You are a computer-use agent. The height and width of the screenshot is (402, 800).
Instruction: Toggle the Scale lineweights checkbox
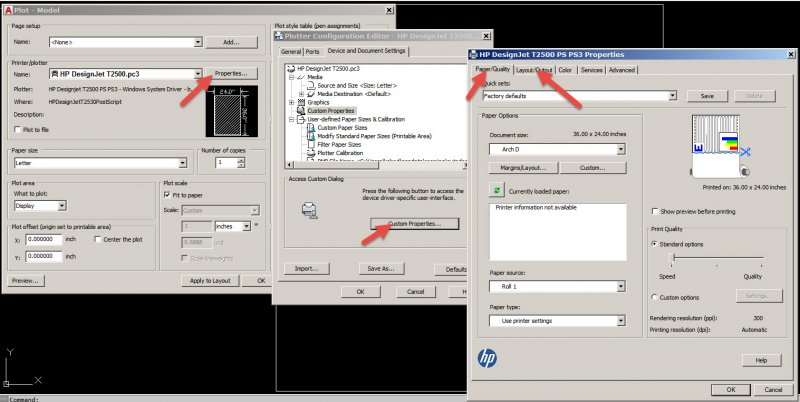tap(184, 259)
